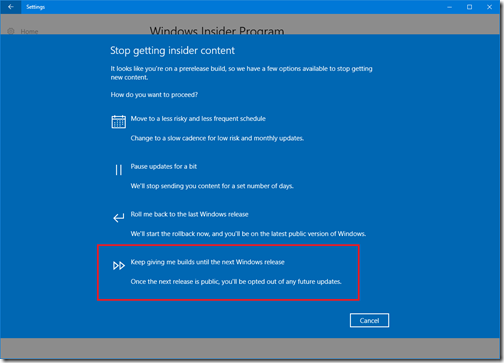Select 'Pause updates for a bit'
The height and width of the screenshot is (363, 504).
164,166
